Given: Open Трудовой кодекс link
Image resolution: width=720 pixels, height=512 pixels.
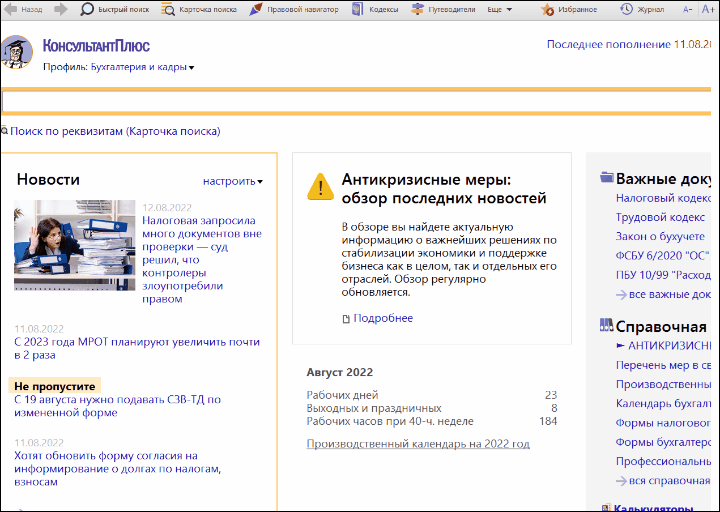Looking at the screenshot, I should [x=660, y=217].
